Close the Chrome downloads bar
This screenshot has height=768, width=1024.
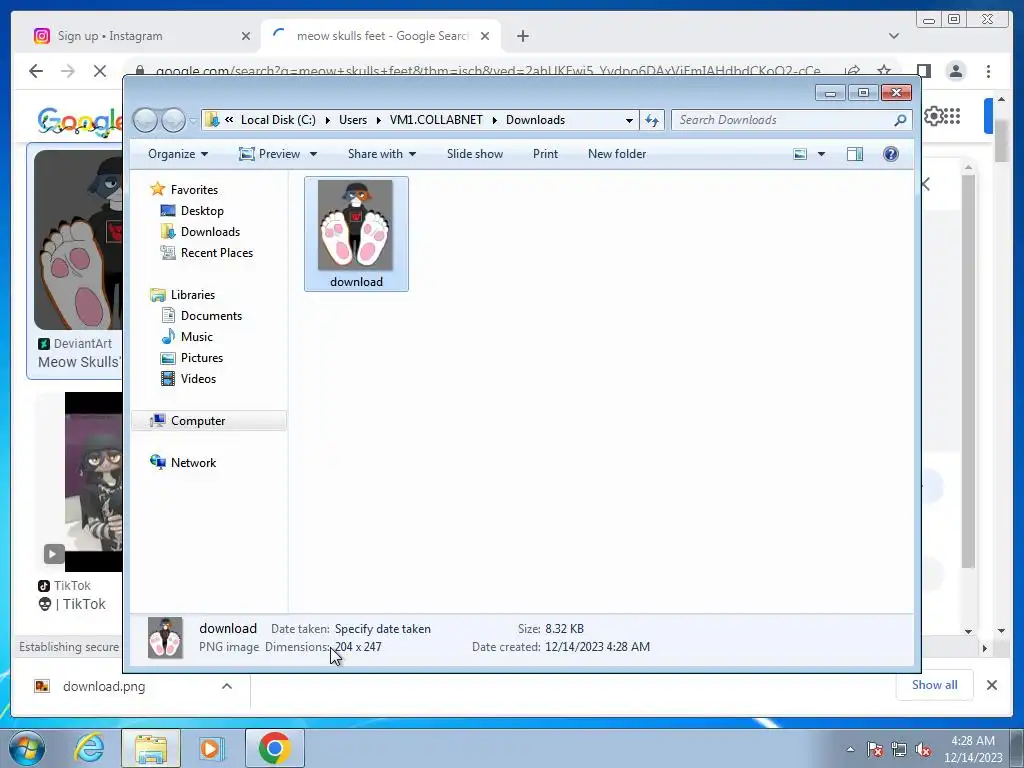pyautogui.click(x=991, y=685)
